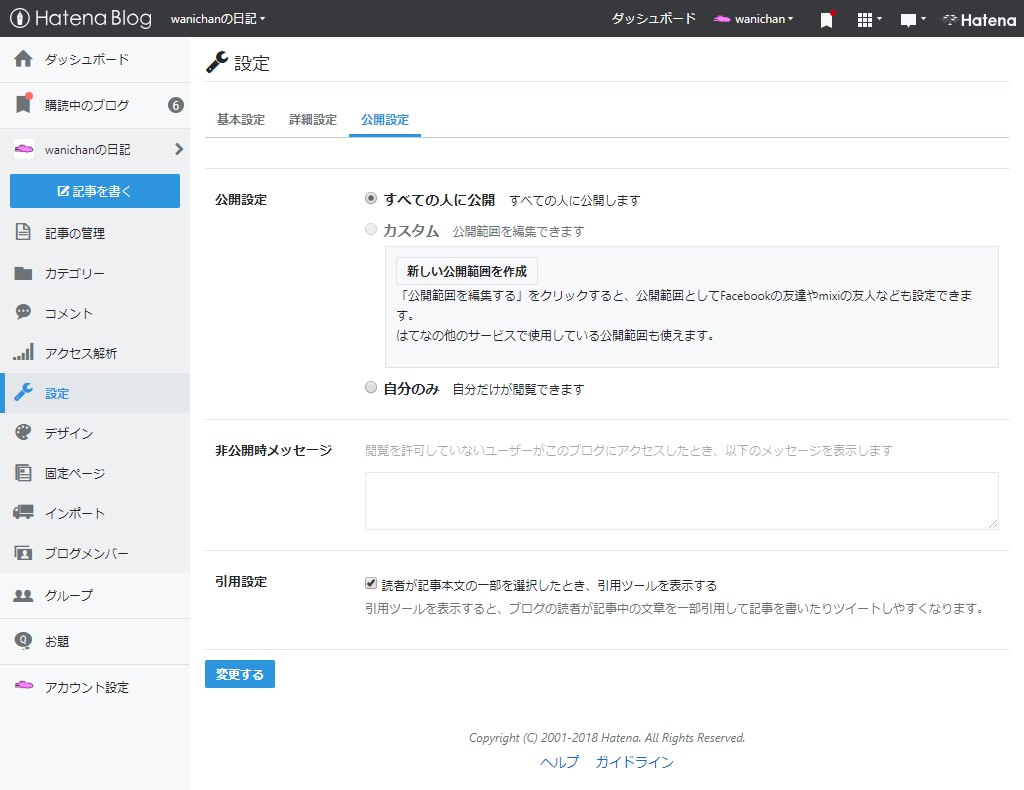Click the bar chart icon beside アクセス解析
This screenshot has width=1024, height=790.
pyautogui.click(x=23, y=352)
